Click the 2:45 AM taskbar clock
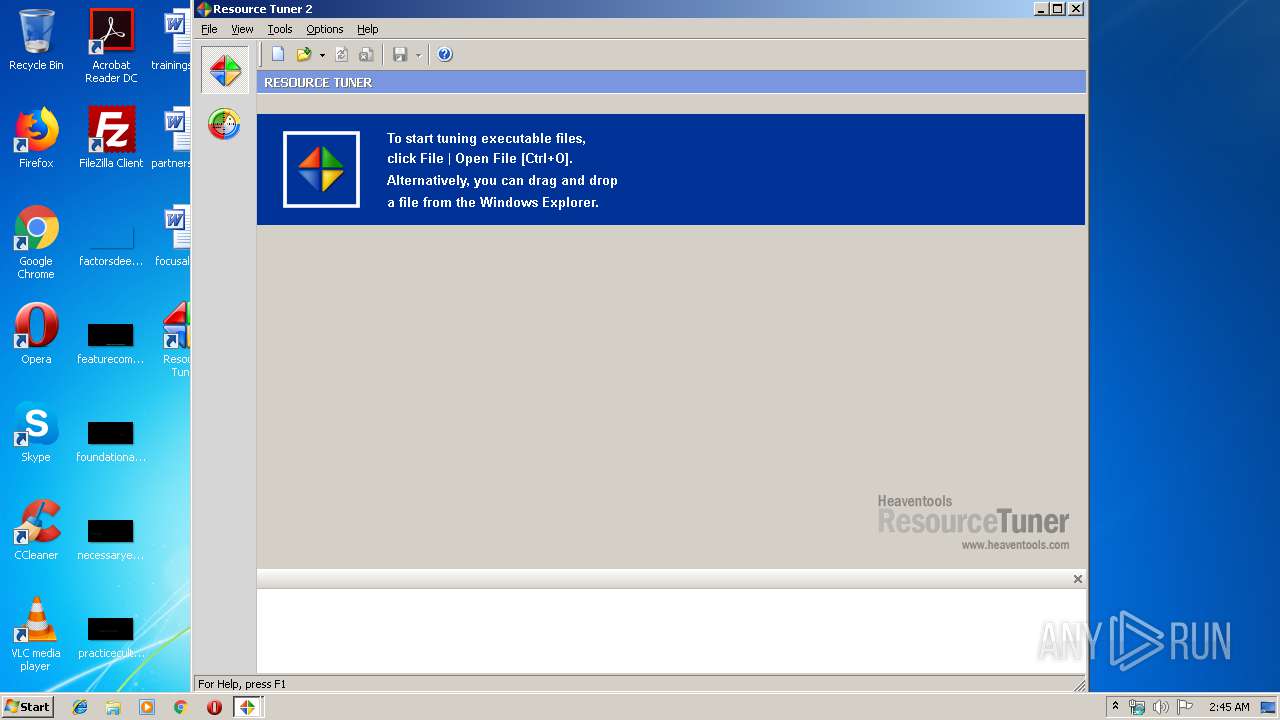 (1229, 707)
